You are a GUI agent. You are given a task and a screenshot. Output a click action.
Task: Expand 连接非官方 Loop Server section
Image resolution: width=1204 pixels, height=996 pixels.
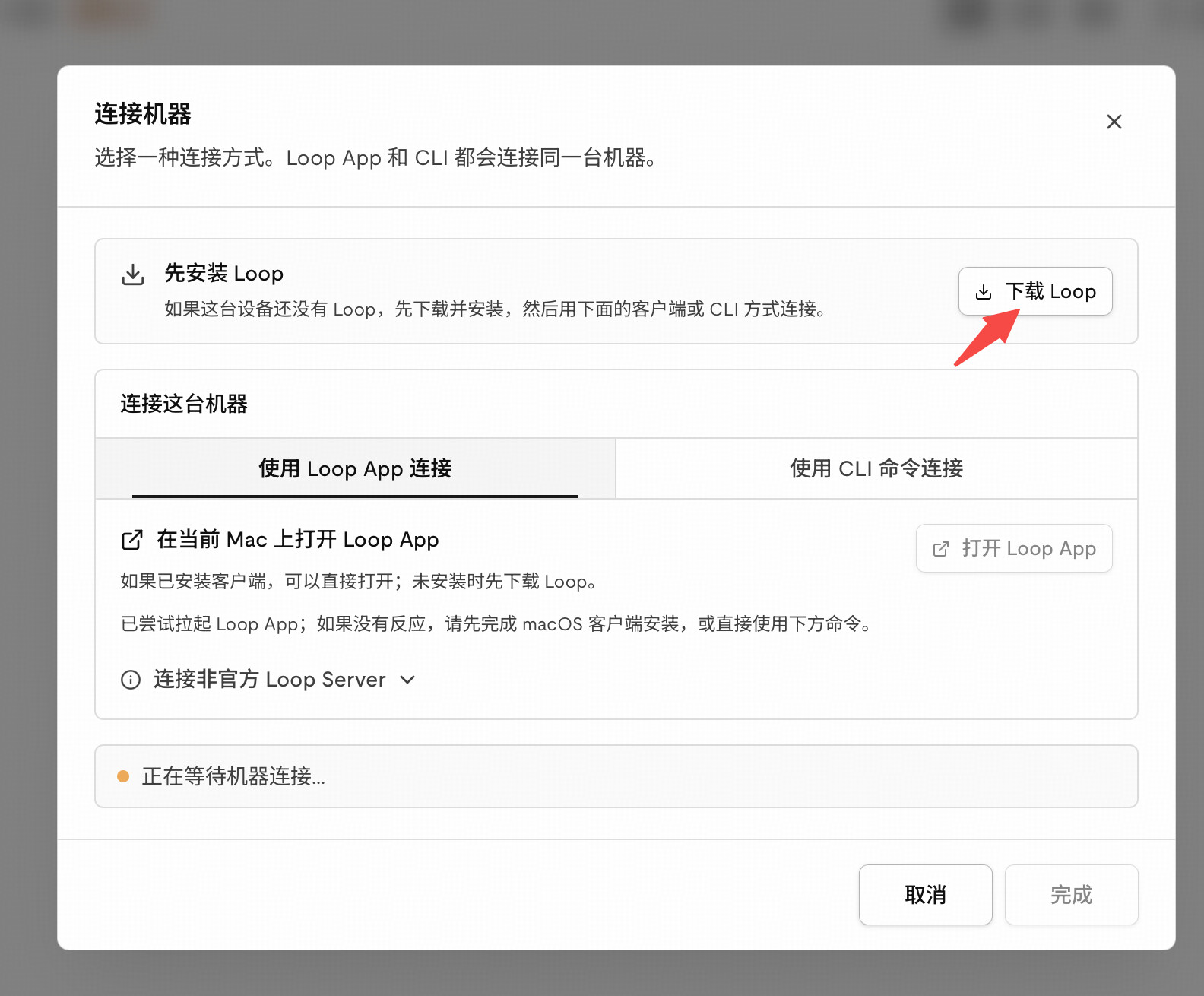pos(269,680)
